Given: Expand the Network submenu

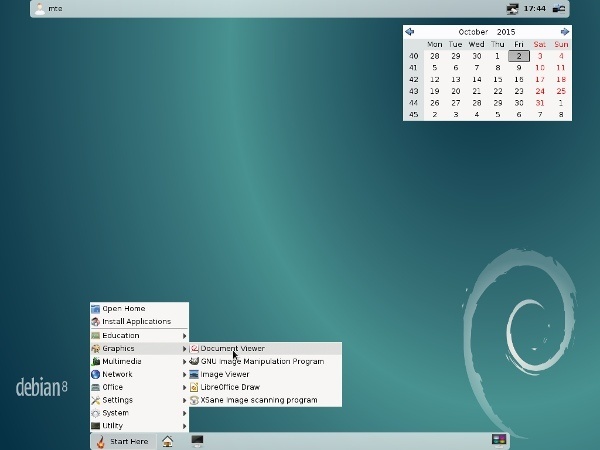Looking at the screenshot, I should pyautogui.click(x=139, y=374).
